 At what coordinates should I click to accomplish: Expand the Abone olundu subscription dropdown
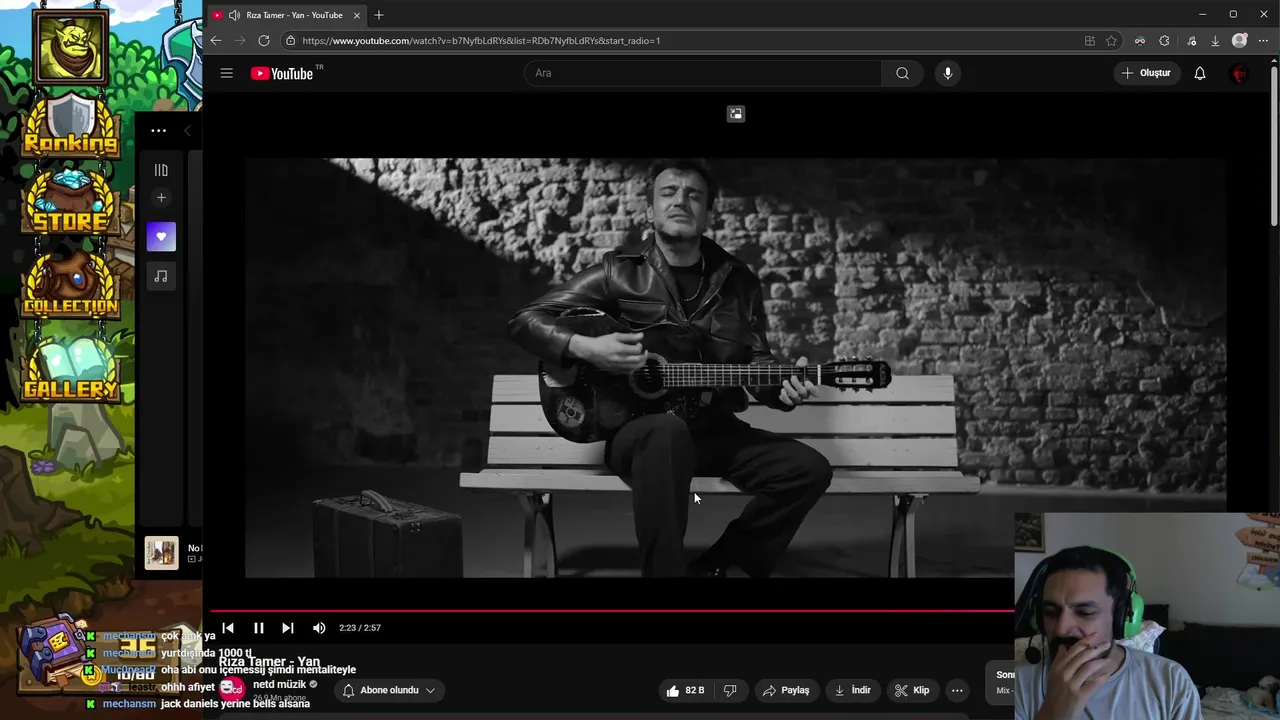coord(389,690)
